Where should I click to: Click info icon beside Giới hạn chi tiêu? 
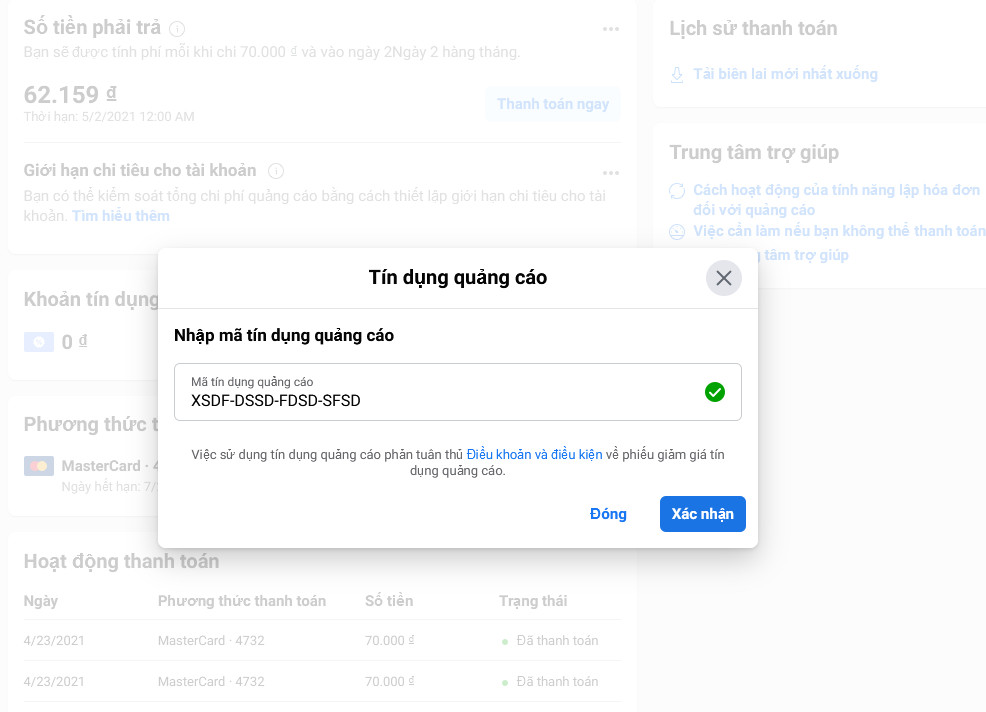tap(275, 170)
